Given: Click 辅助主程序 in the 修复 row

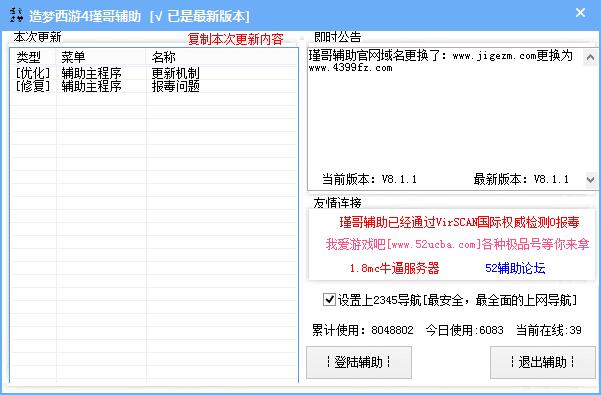Looking at the screenshot, I should [92, 86].
